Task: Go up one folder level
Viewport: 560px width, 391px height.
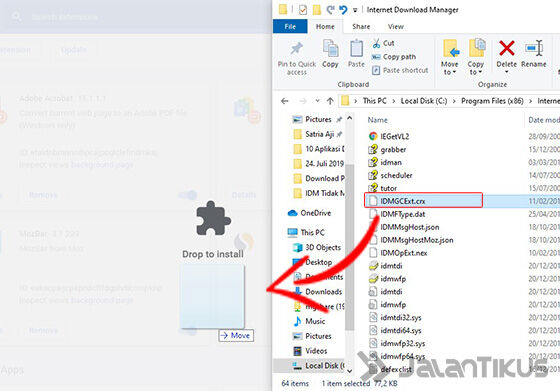Action: tap(330, 101)
